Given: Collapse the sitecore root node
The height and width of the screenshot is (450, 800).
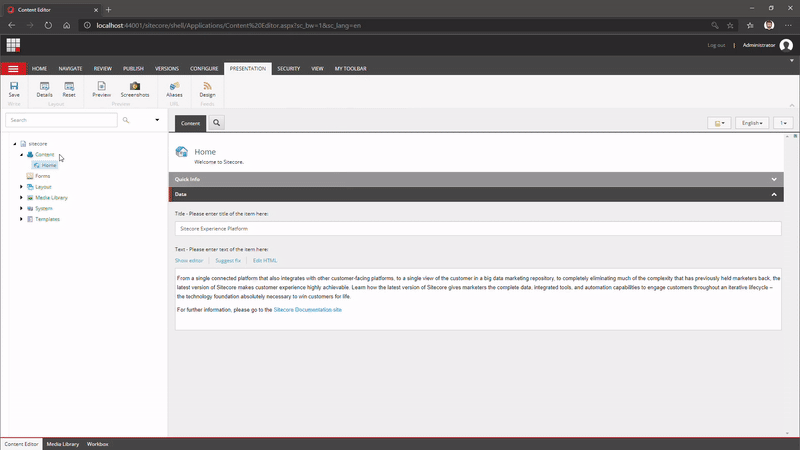Looking at the screenshot, I should point(15,144).
